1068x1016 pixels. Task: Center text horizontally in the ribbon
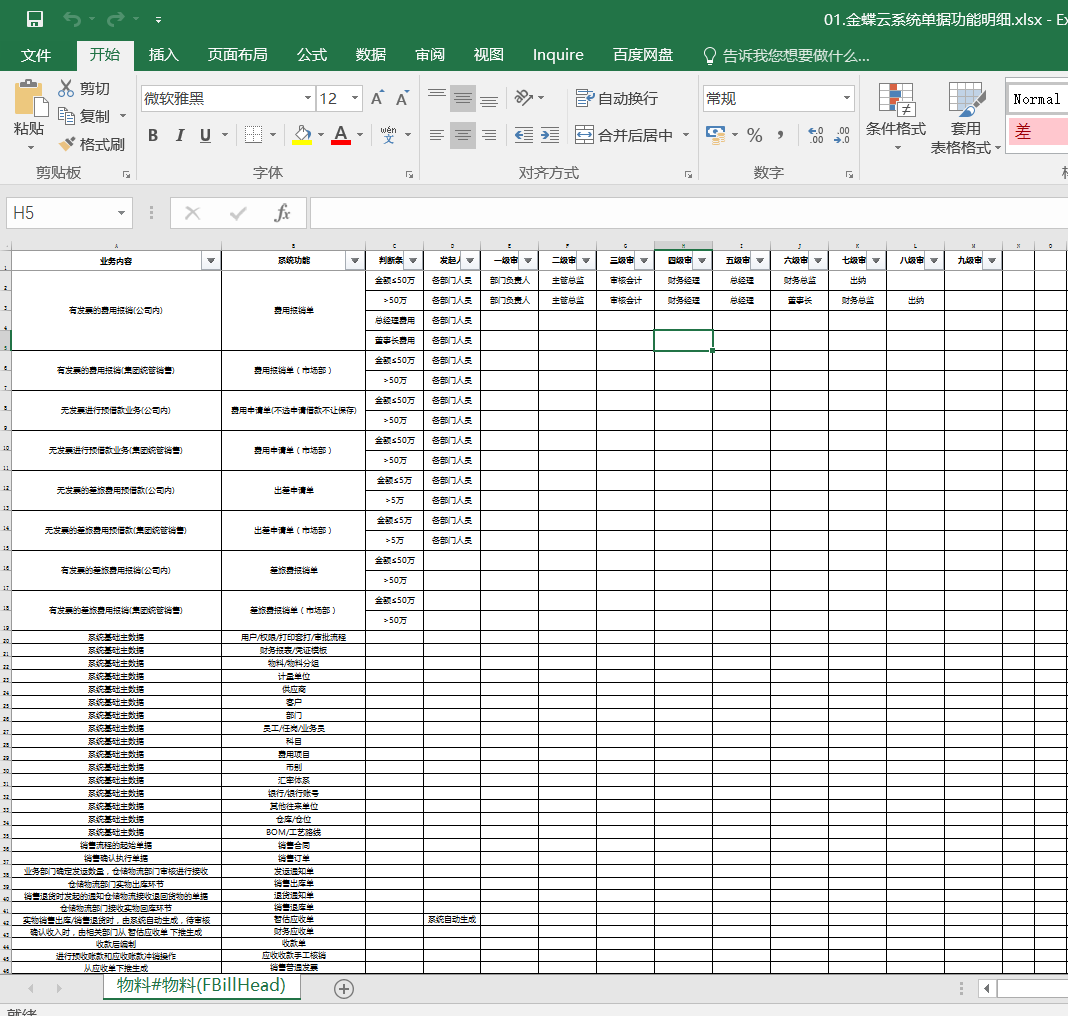tap(463, 135)
